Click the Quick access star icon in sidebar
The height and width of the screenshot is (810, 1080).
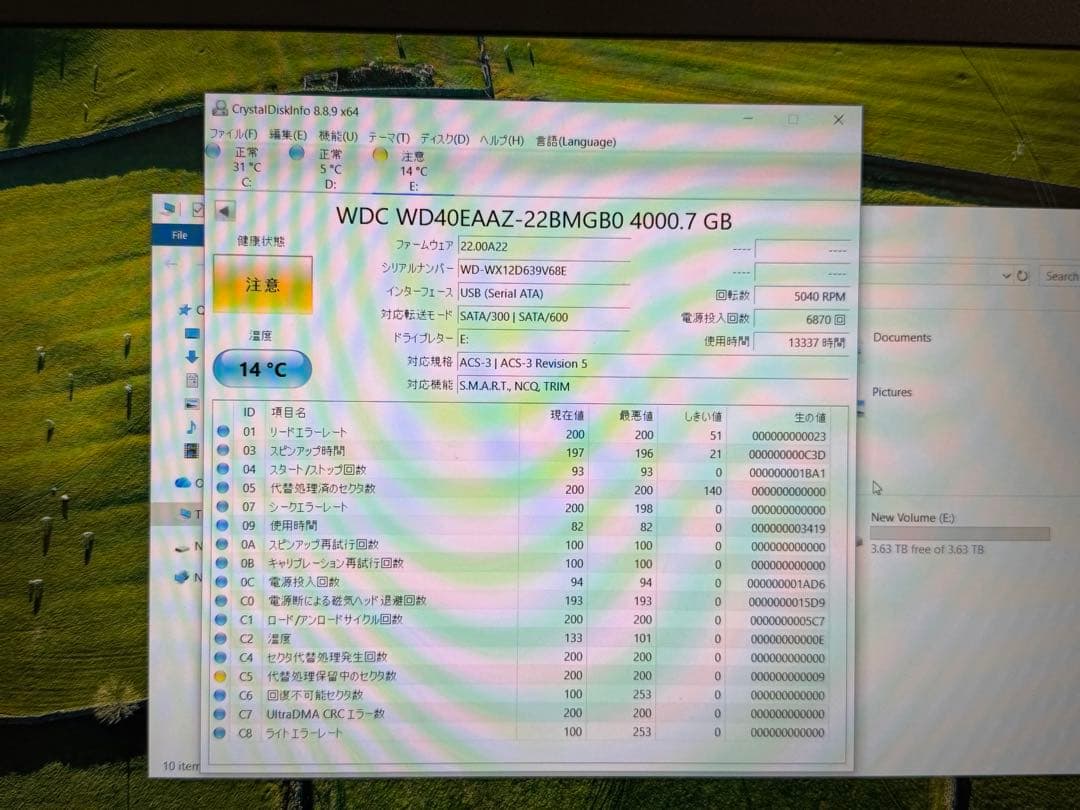point(184,310)
